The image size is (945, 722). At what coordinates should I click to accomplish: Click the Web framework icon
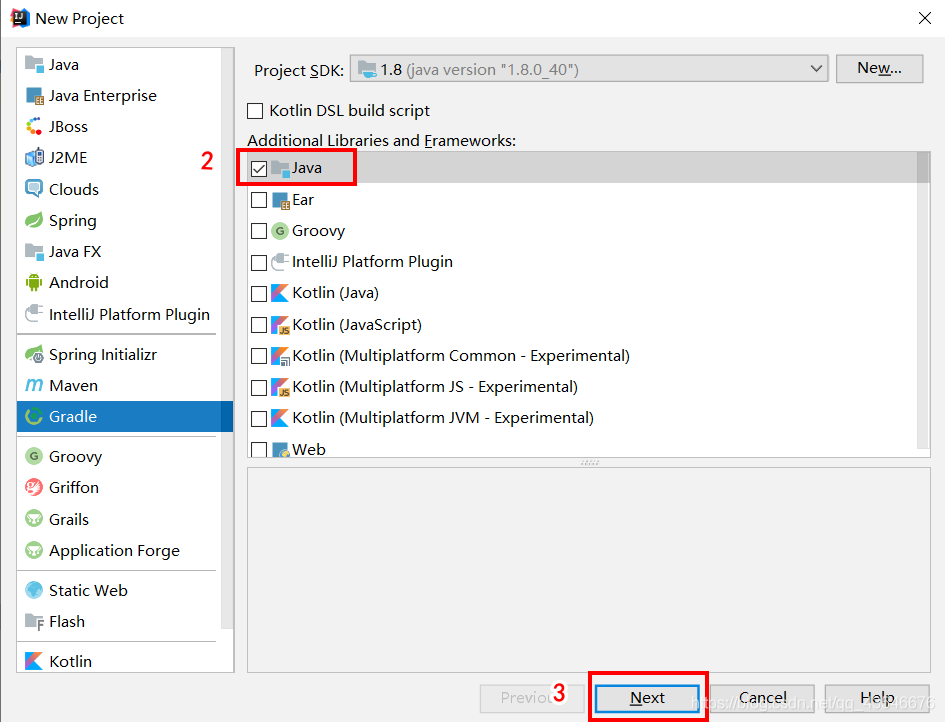(280, 450)
